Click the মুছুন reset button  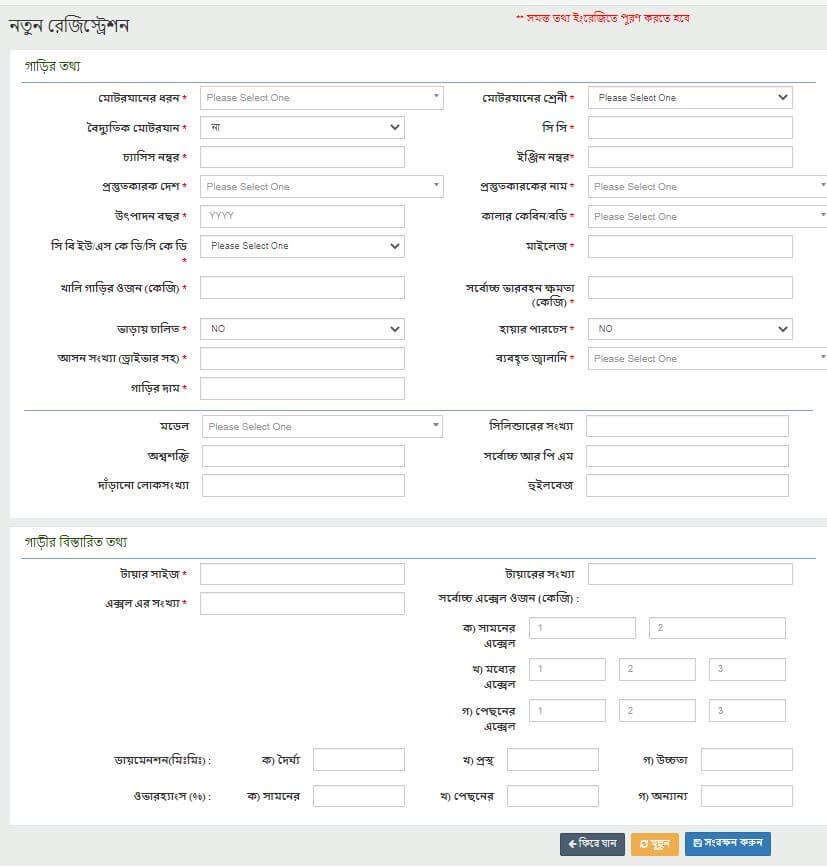654,843
